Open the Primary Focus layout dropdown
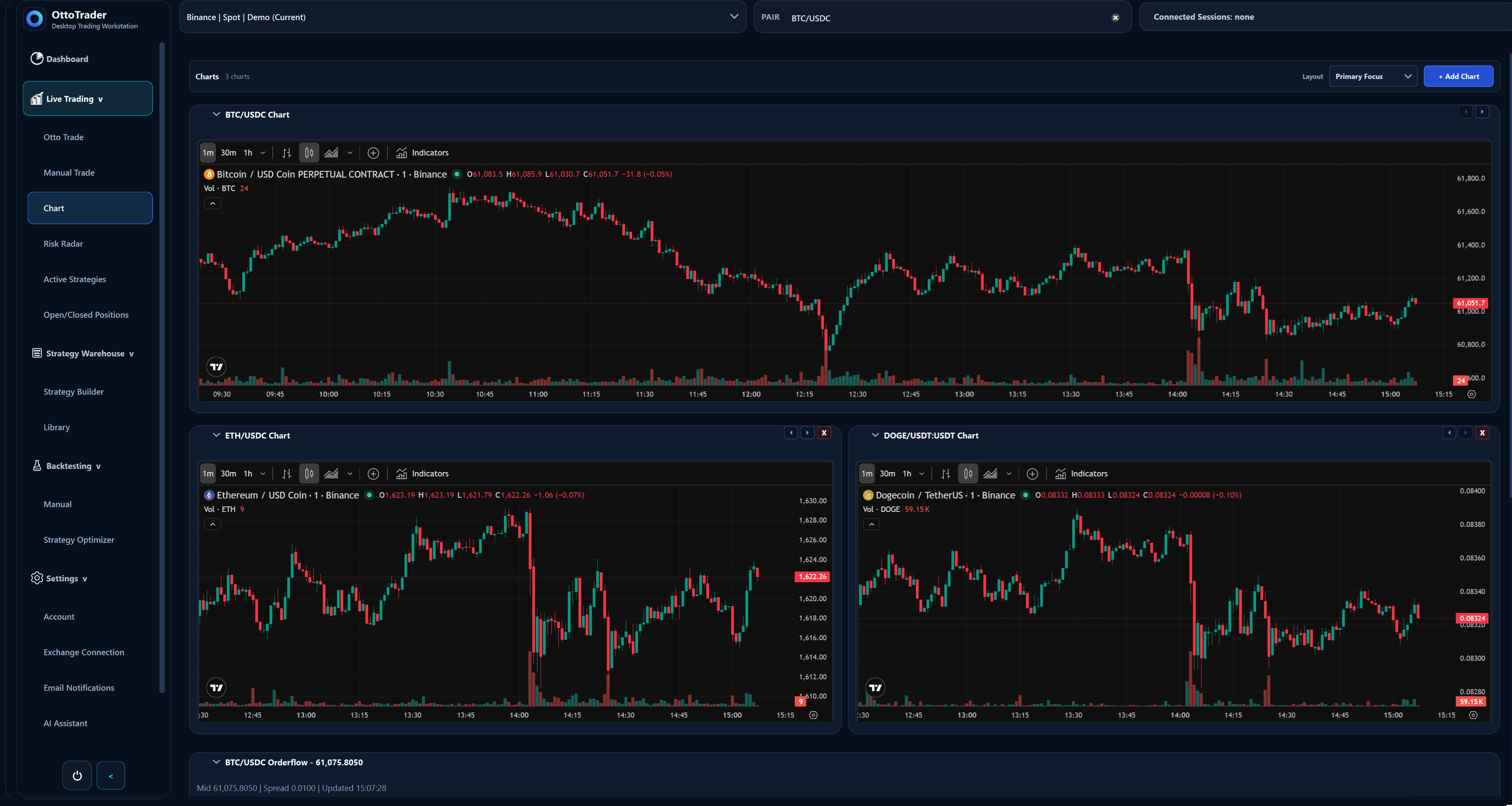 pos(1373,76)
